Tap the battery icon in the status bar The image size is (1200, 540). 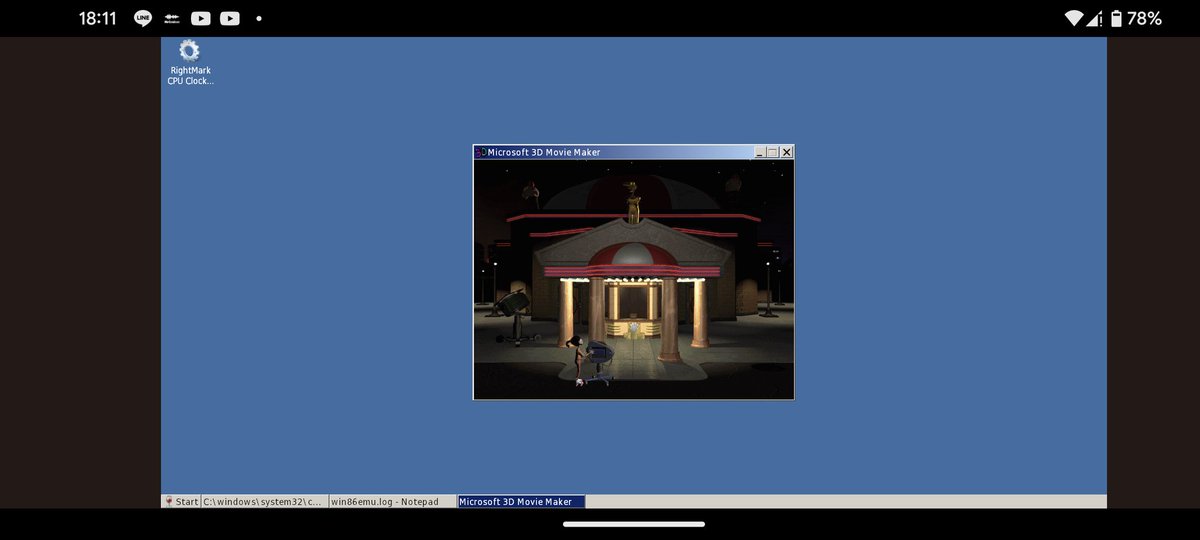pyautogui.click(x=1116, y=18)
